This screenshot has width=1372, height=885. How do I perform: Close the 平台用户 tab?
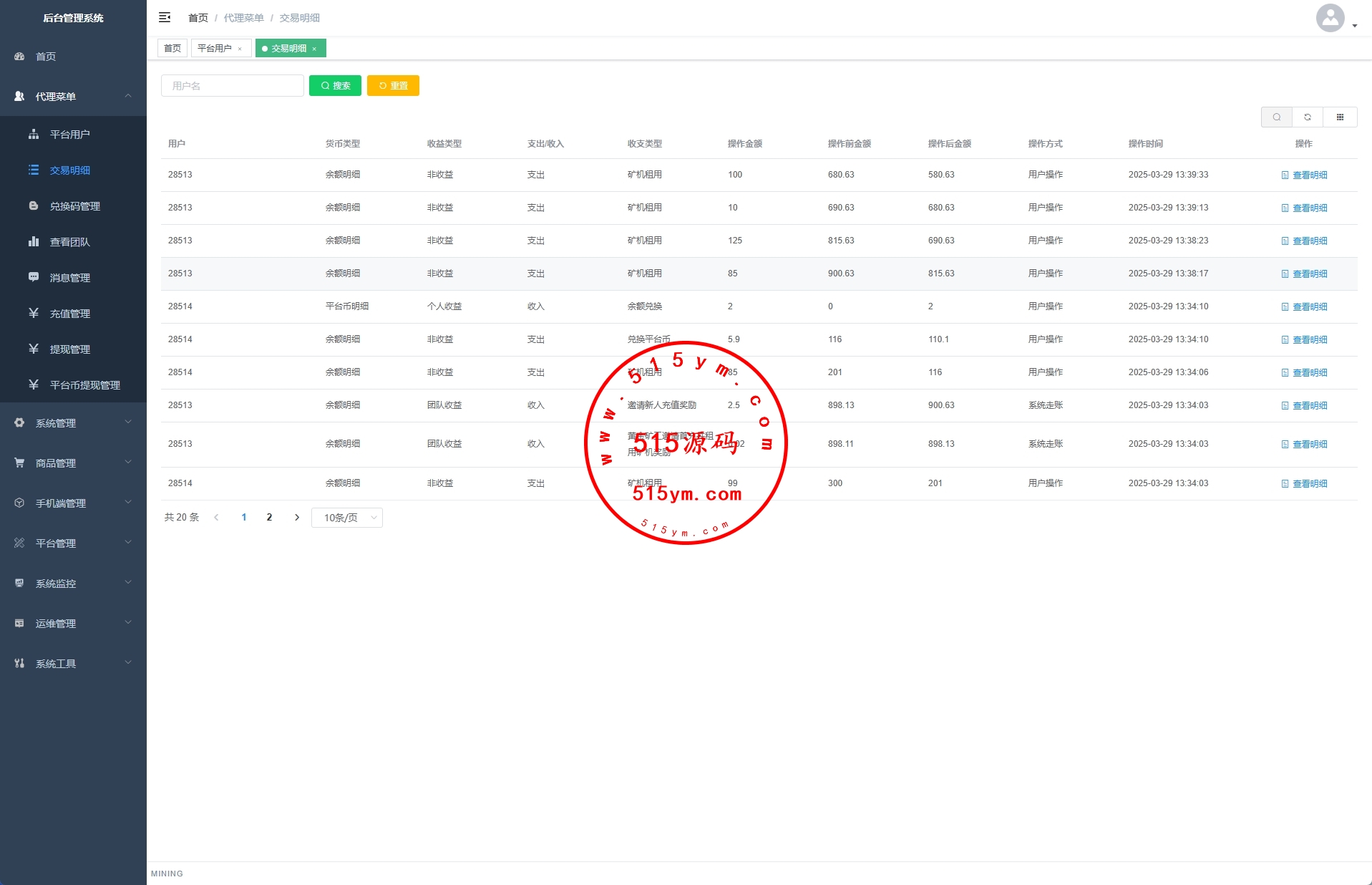coord(240,49)
